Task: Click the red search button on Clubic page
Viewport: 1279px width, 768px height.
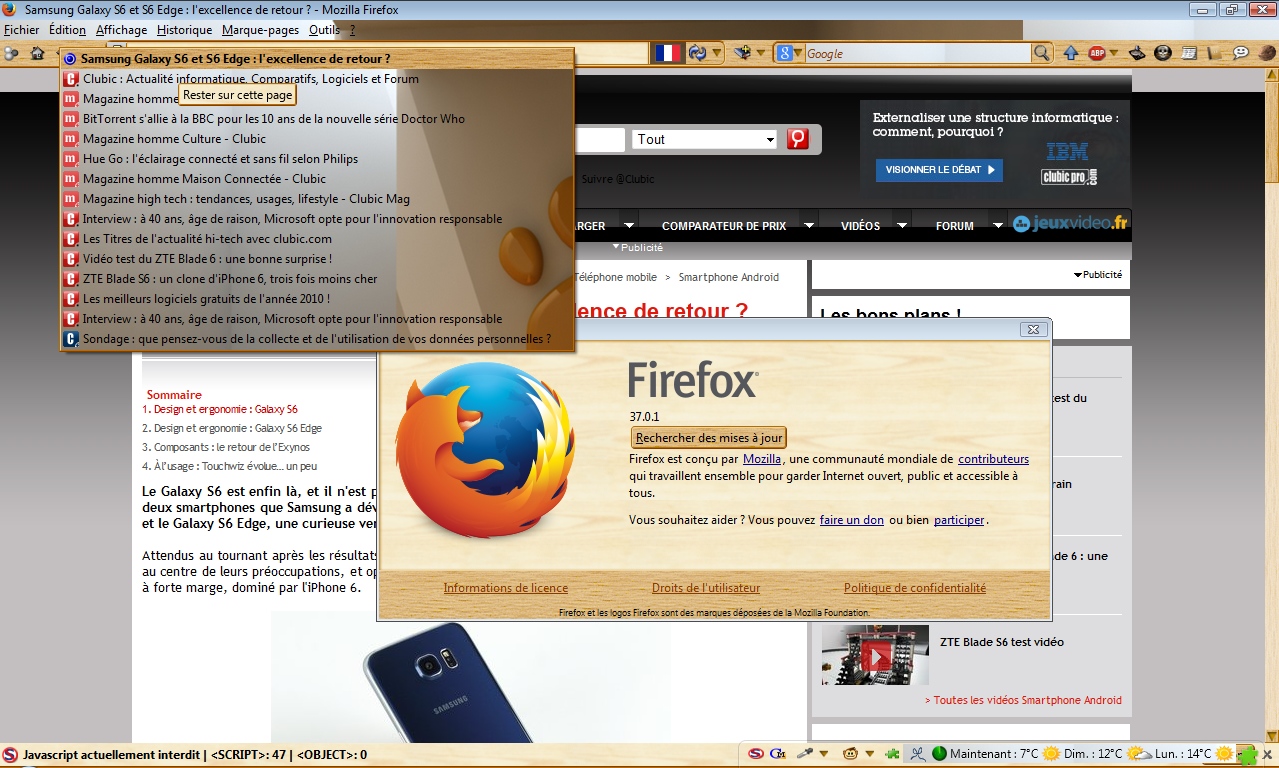Action: [797, 139]
